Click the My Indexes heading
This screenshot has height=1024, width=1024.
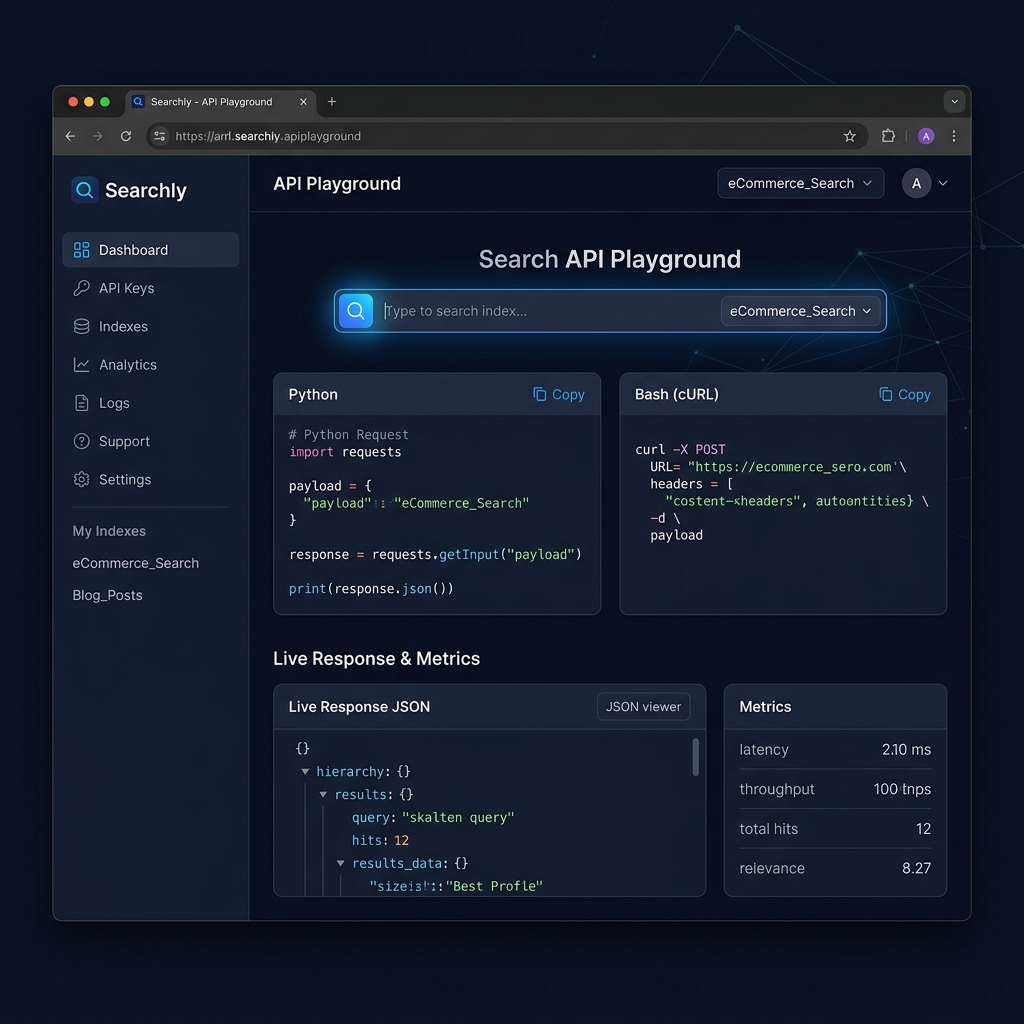click(109, 531)
